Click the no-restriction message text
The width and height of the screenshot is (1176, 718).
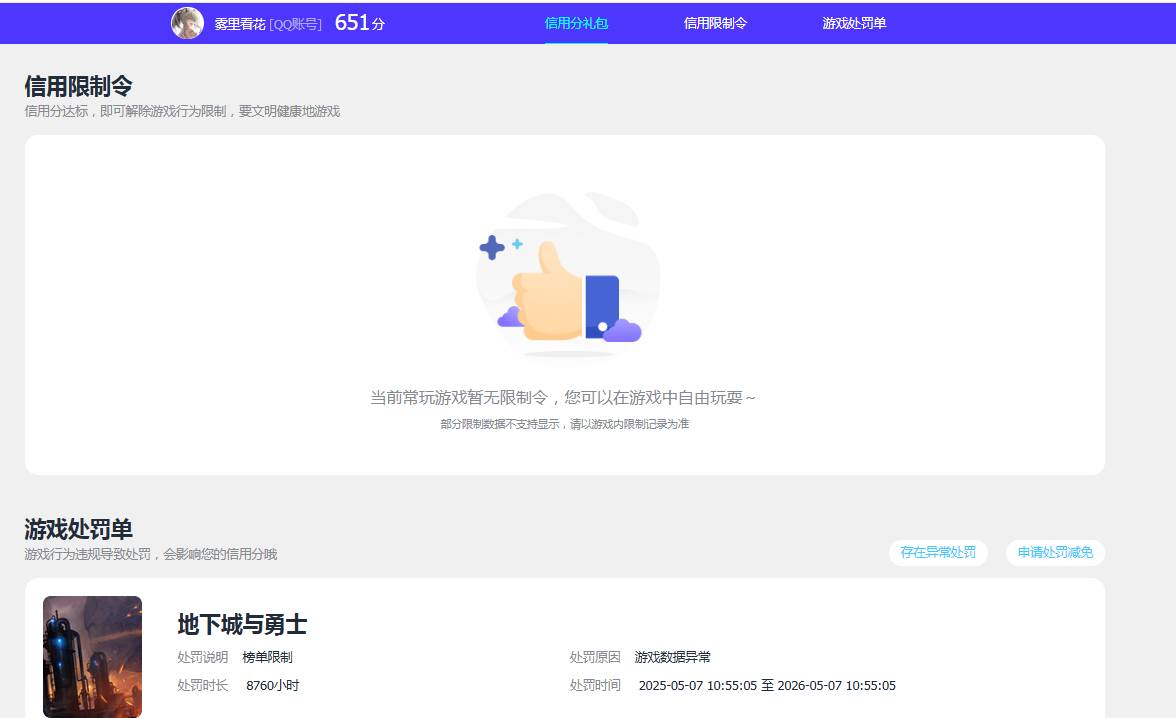pyautogui.click(x=564, y=397)
